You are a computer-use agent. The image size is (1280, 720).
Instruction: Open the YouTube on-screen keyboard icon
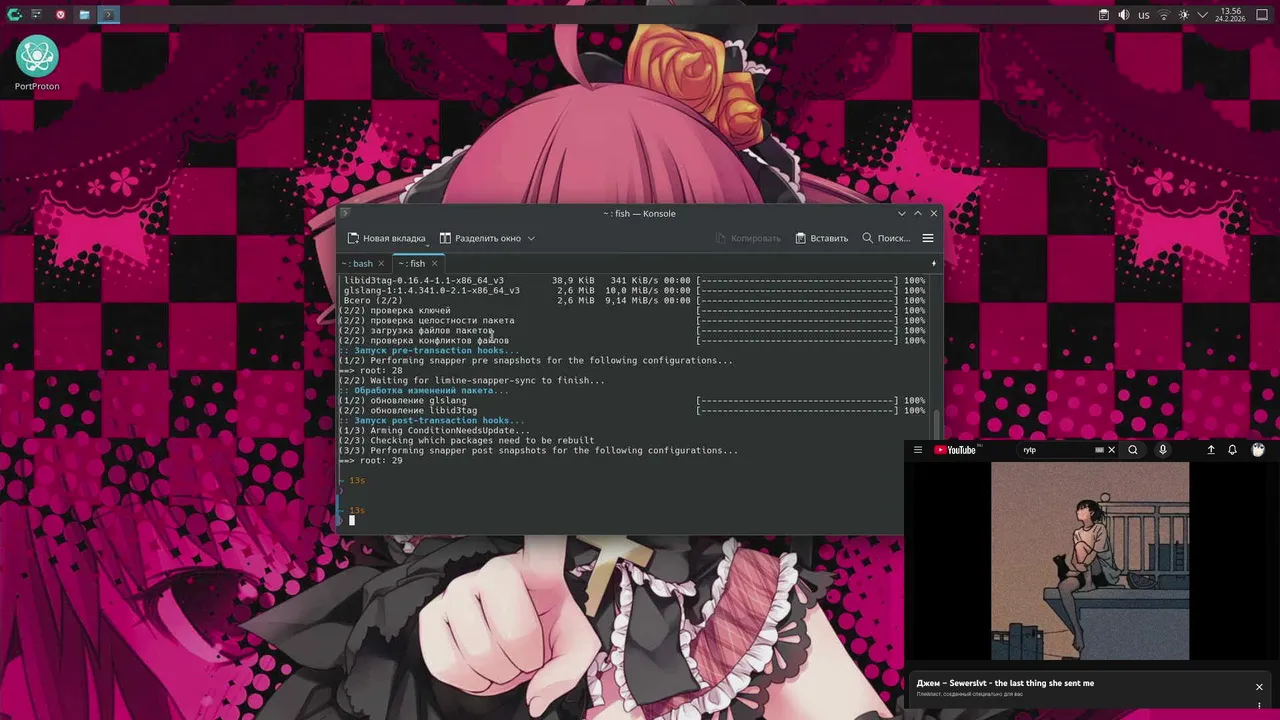tap(1099, 450)
